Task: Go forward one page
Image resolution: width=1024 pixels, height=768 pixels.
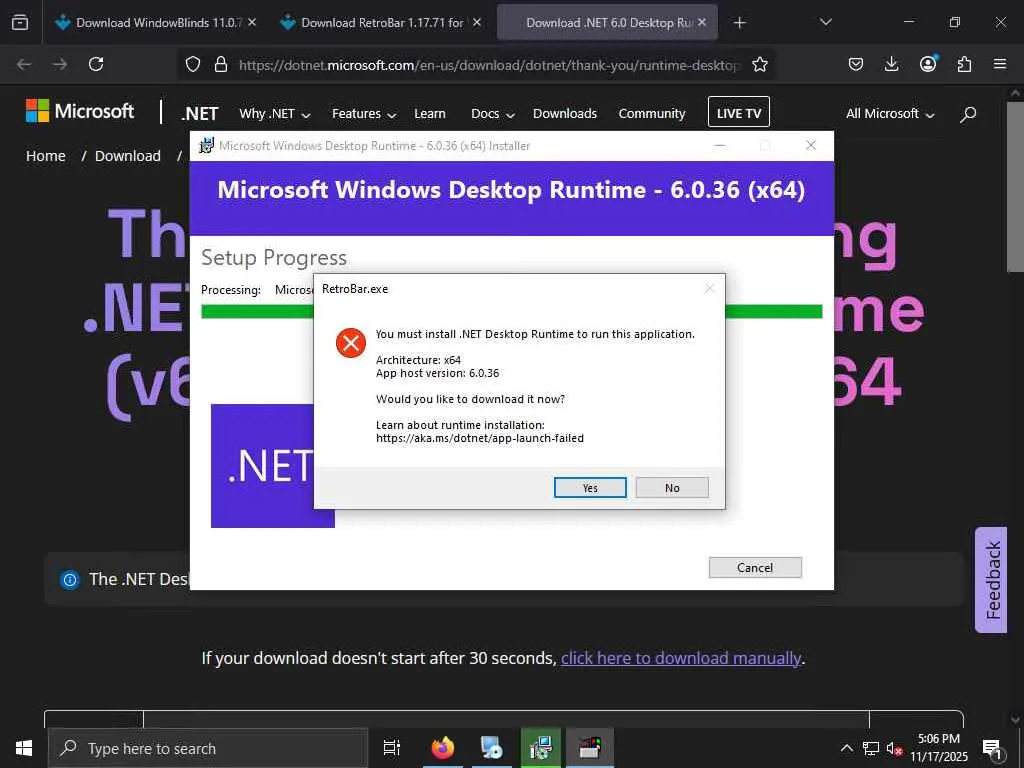Action: 60,64
